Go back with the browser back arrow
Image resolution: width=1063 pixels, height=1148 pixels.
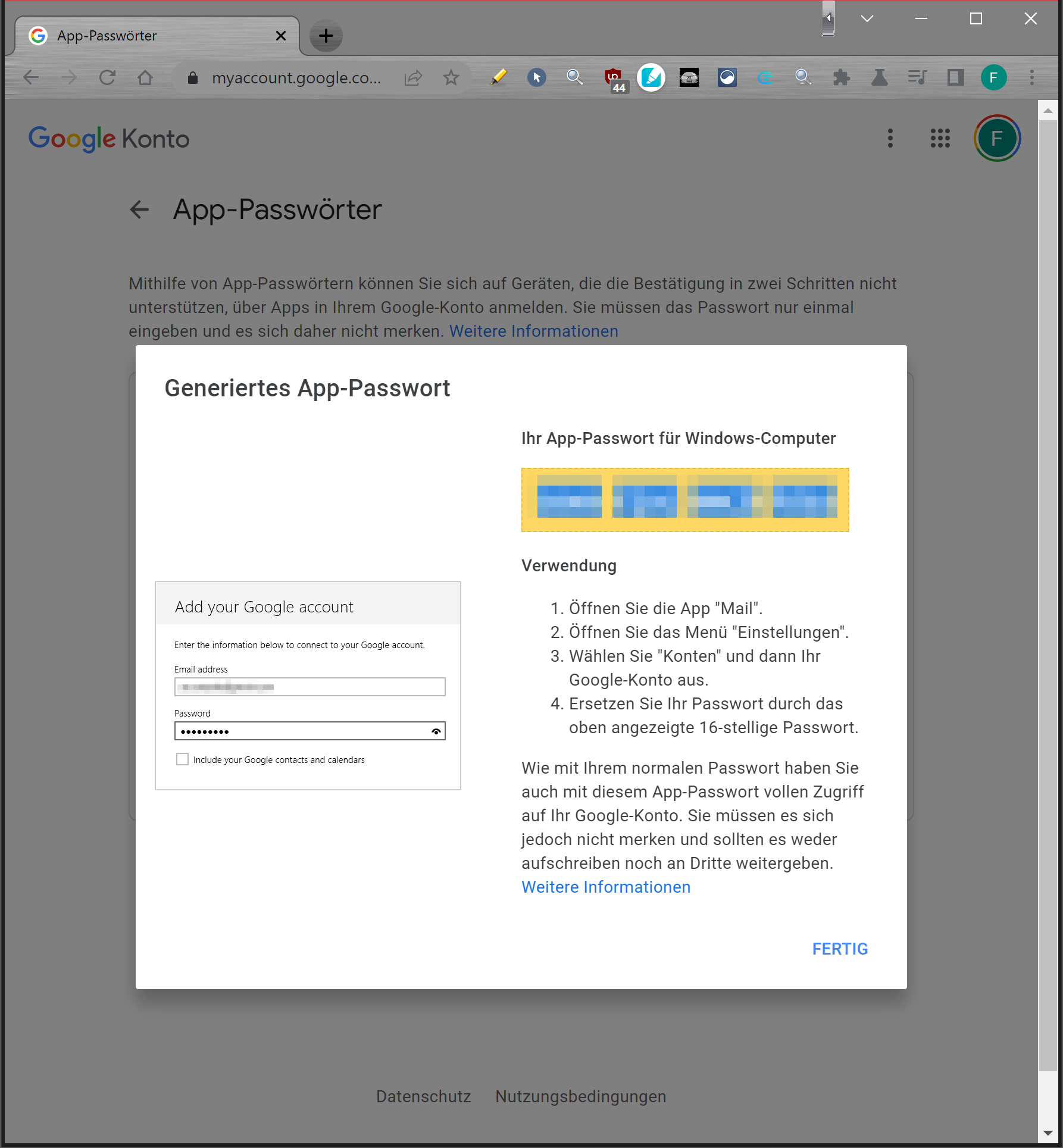click(x=31, y=77)
